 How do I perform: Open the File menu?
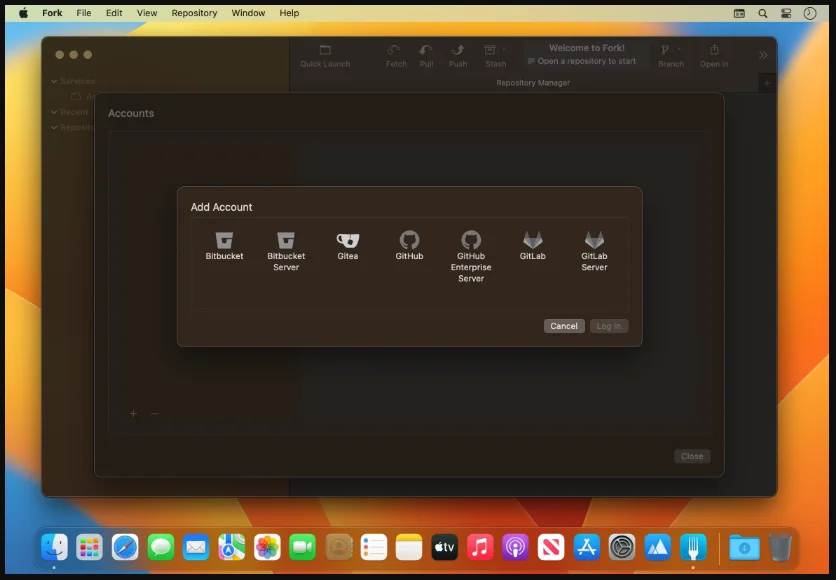tap(84, 13)
